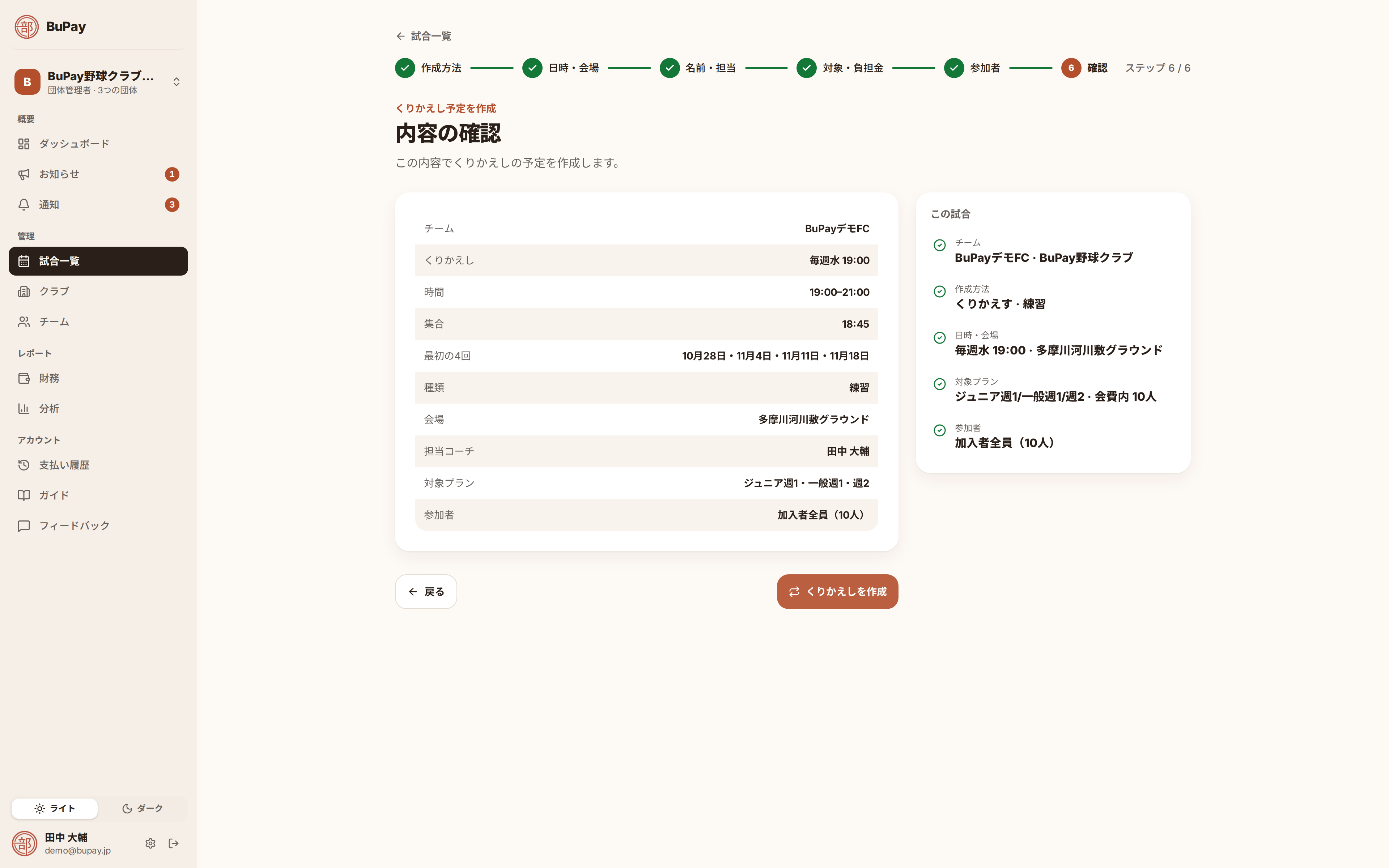Image resolution: width=1389 pixels, height=868 pixels.
Task: Click the 支払い履歴 history icon
Action: click(24, 465)
